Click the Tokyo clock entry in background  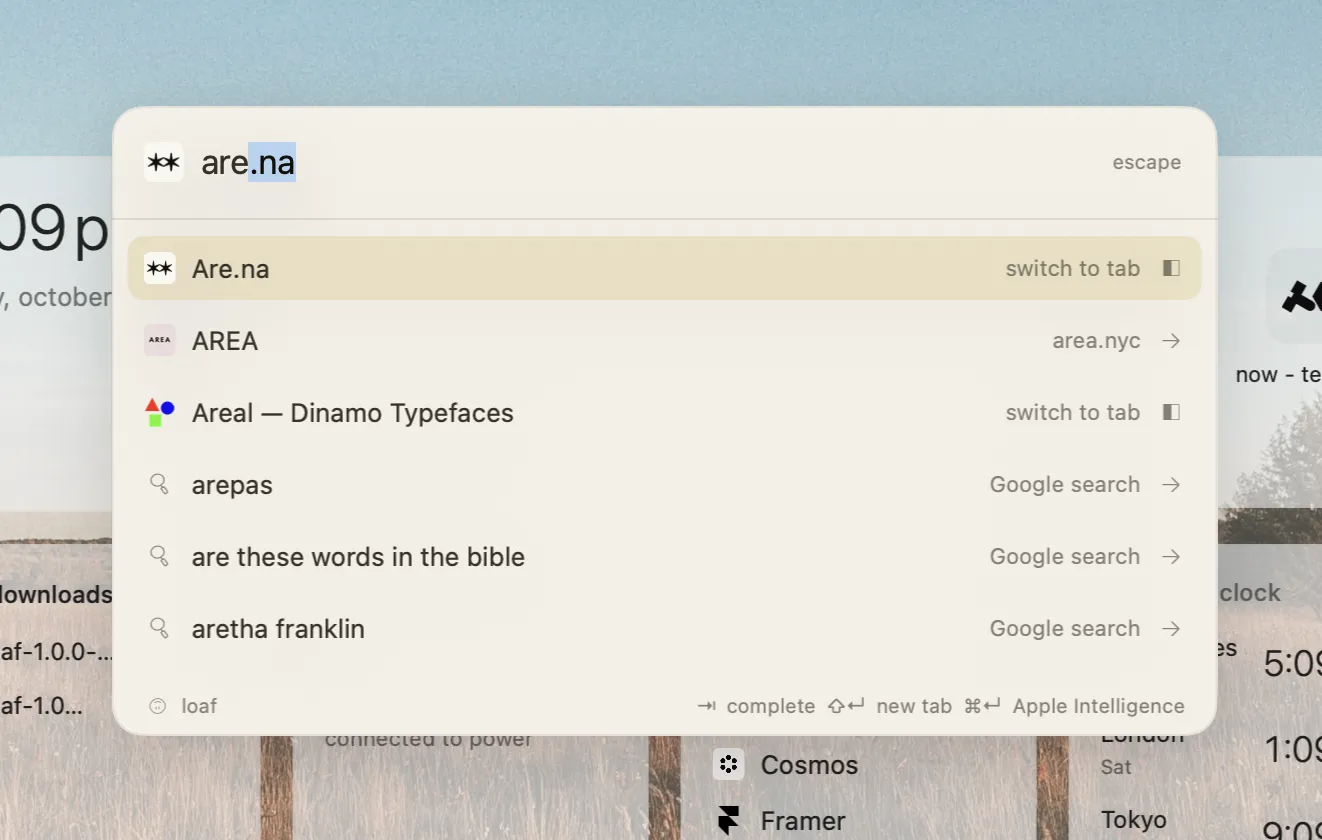[1134, 820]
